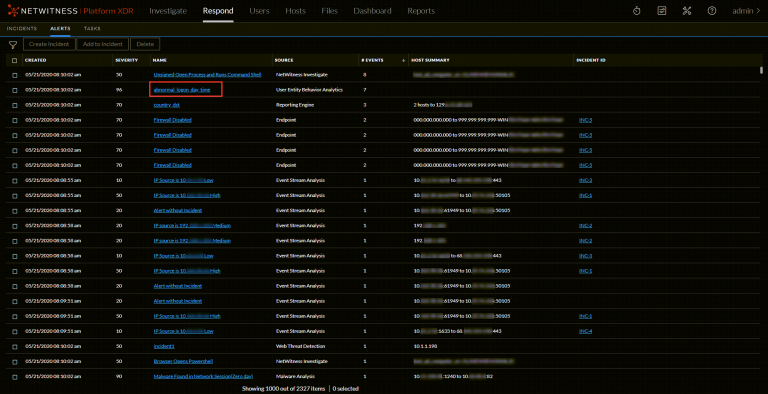Open the Dashboard menu

372,11
